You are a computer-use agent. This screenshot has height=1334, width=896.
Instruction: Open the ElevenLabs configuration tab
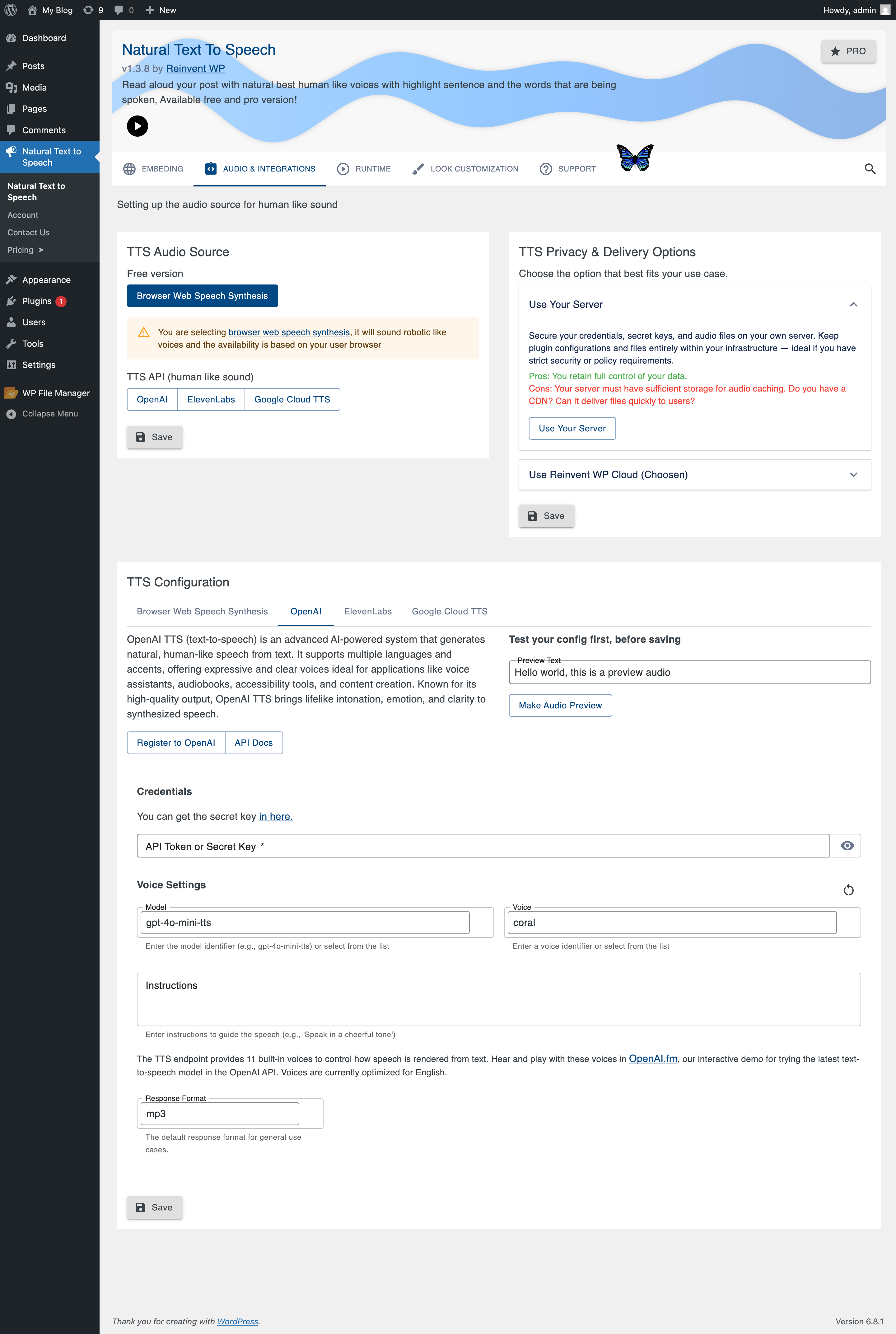click(368, 612)
